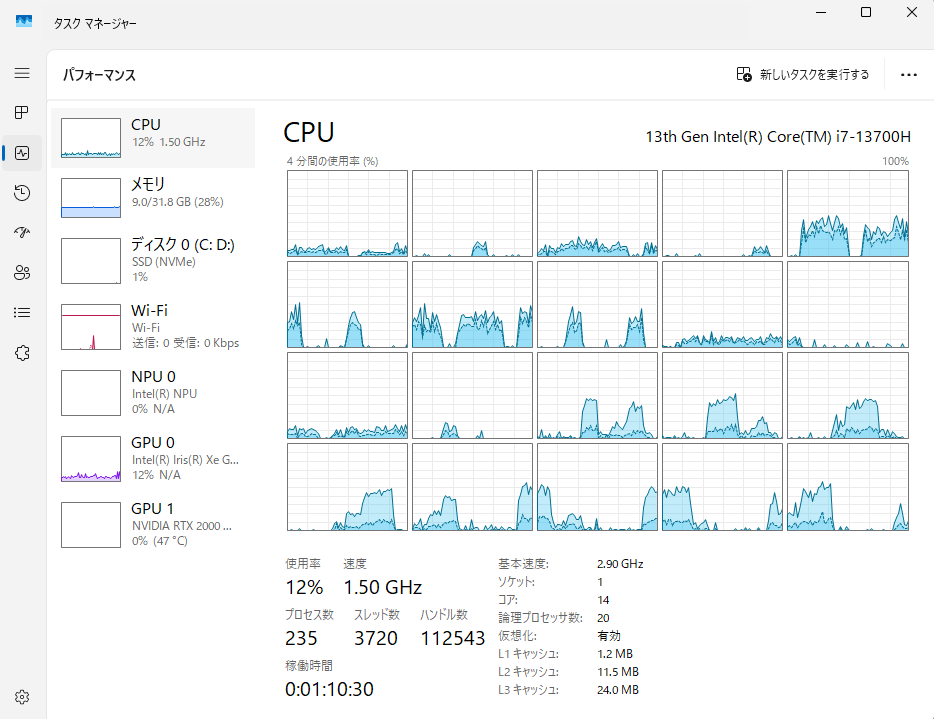Viewport: 934px width, 719px height.
Task: Go to the Processes page icon
Action: pos(22,113)
